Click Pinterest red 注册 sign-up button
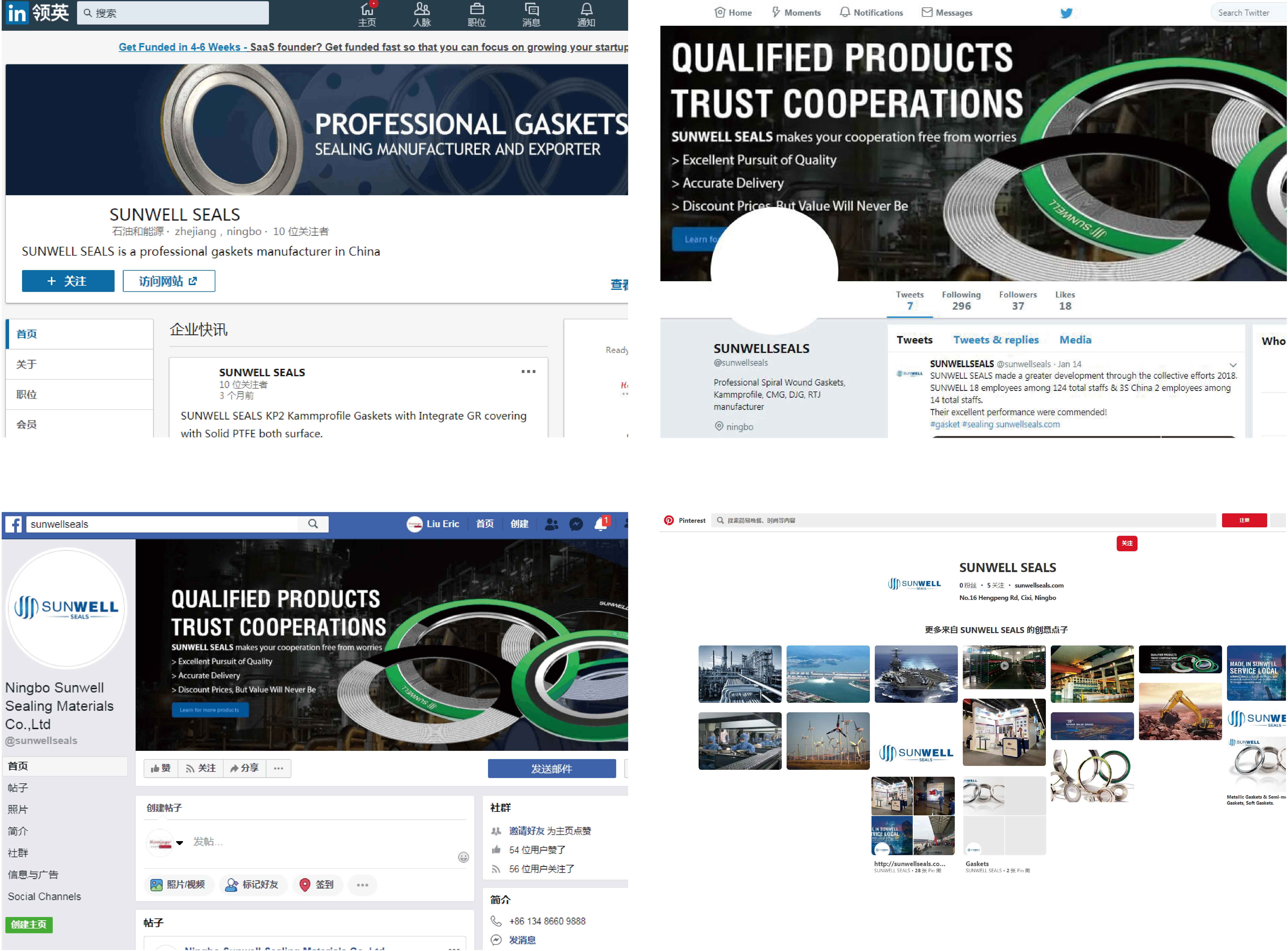 coord(1244,520)
